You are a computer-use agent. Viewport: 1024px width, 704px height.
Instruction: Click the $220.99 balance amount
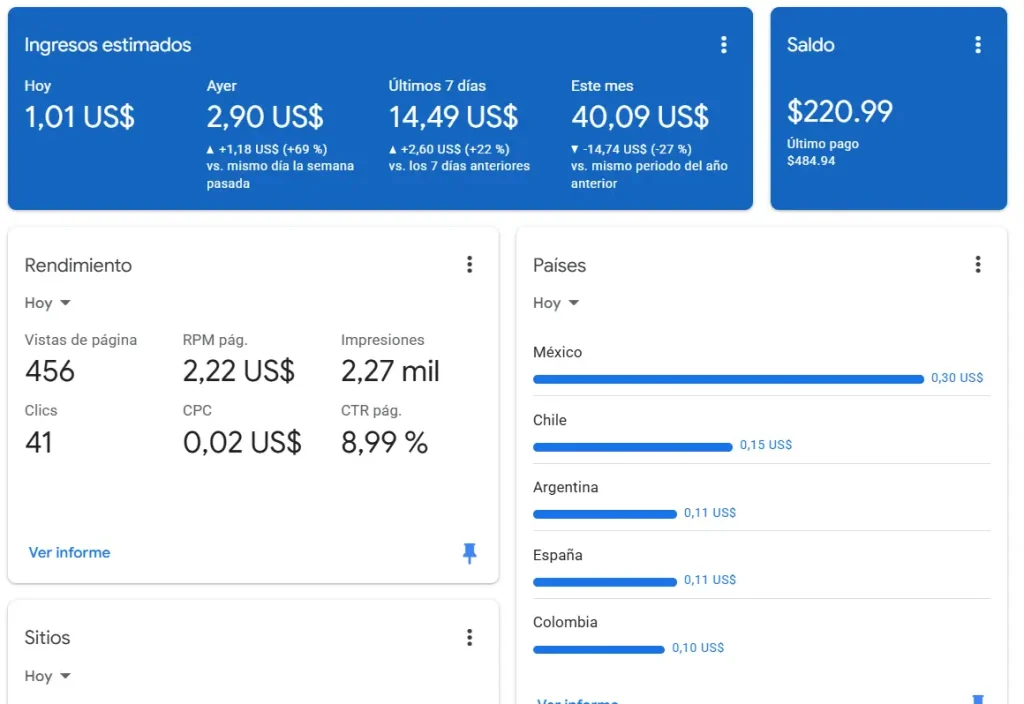[839, 112]
